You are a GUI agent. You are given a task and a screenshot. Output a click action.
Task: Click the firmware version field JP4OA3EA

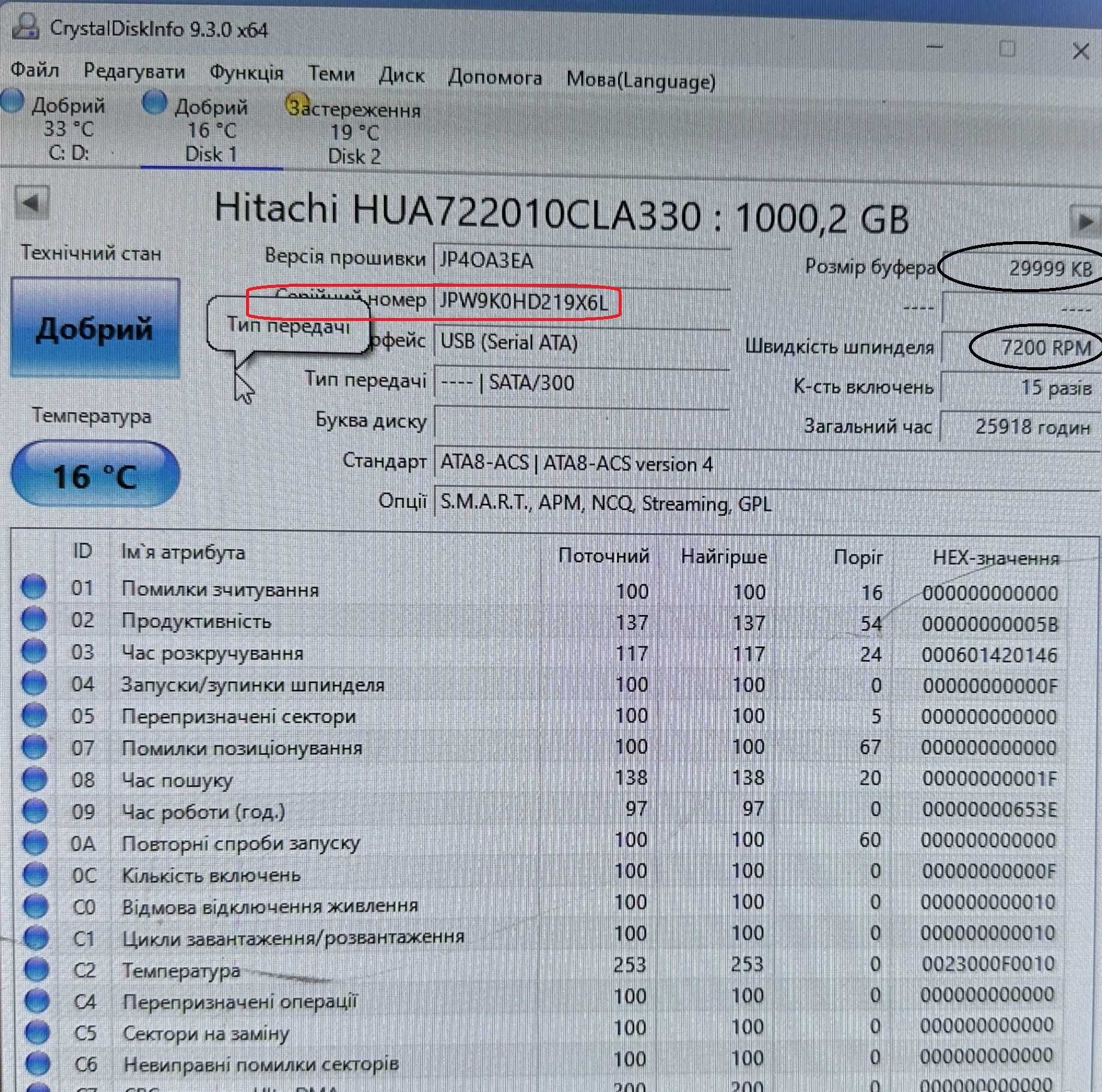[x=581, y=260]
